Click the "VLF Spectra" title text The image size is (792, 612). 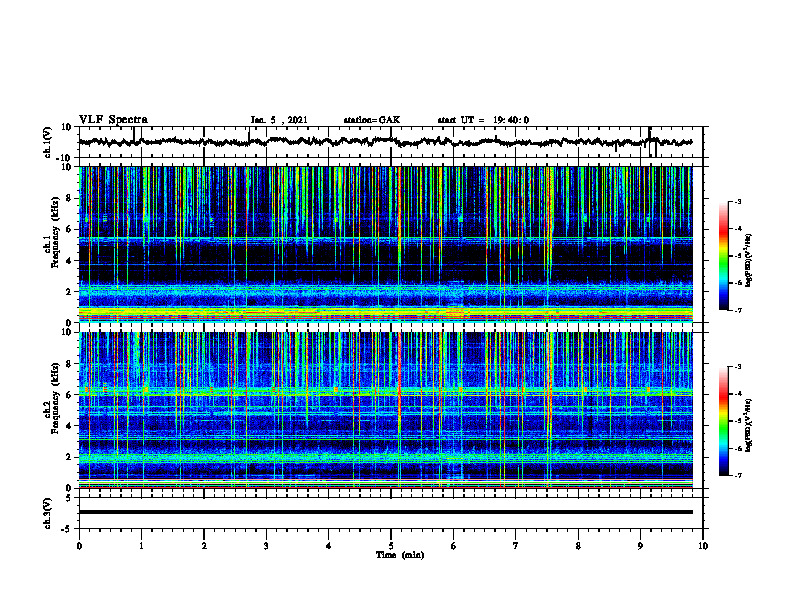click(113, 120)
